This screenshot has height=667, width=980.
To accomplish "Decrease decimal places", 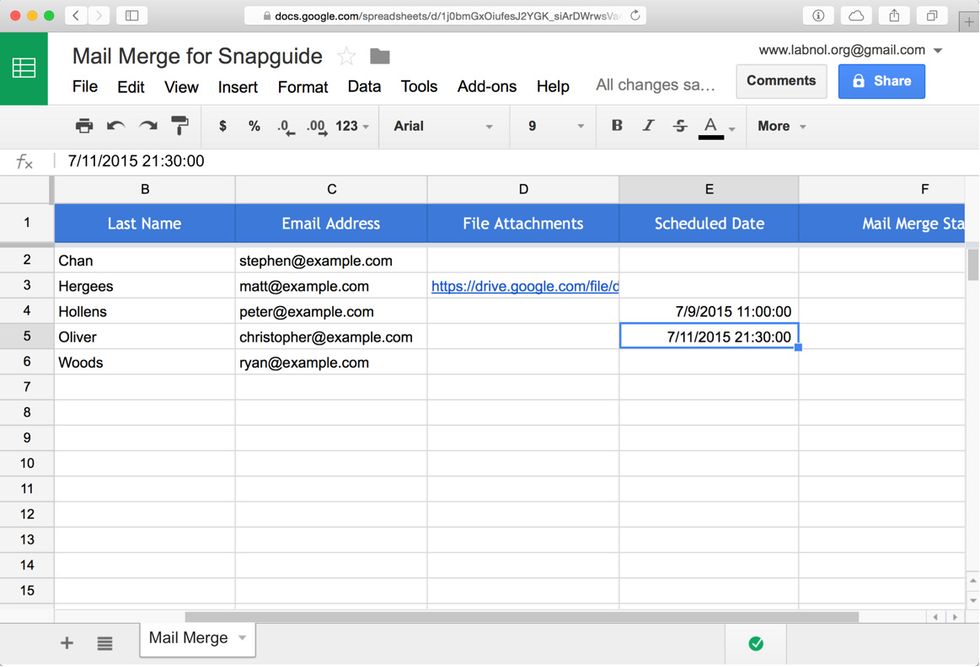I will pyautogui.click(x=288, y=125).
